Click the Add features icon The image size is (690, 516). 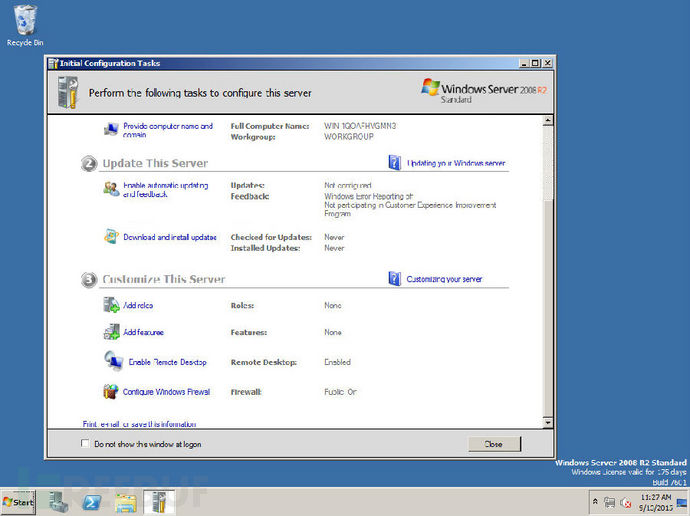111,332
